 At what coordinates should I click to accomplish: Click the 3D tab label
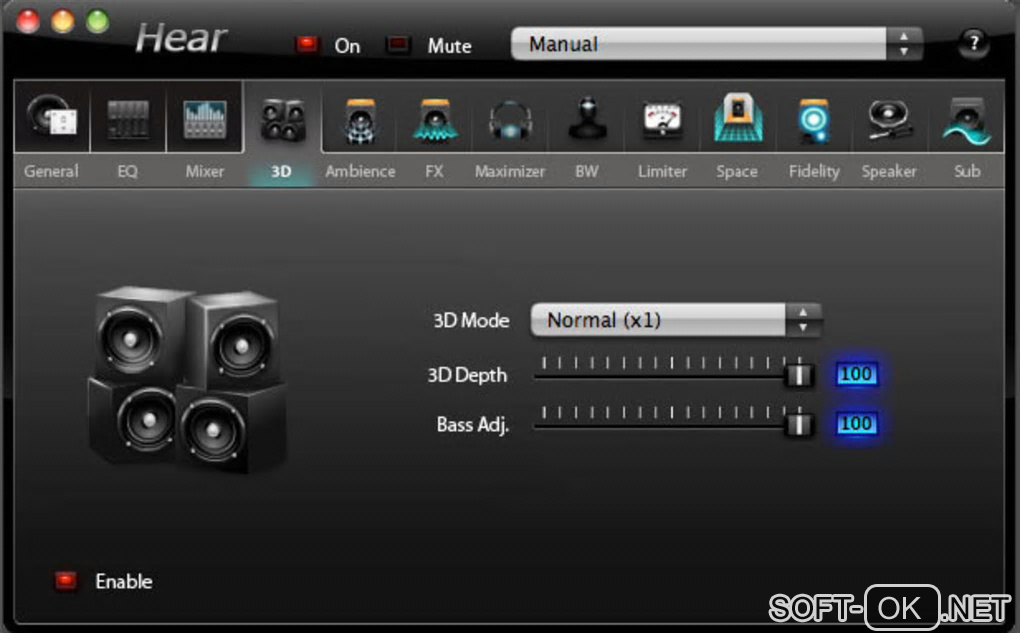click(x=281, y=171)
